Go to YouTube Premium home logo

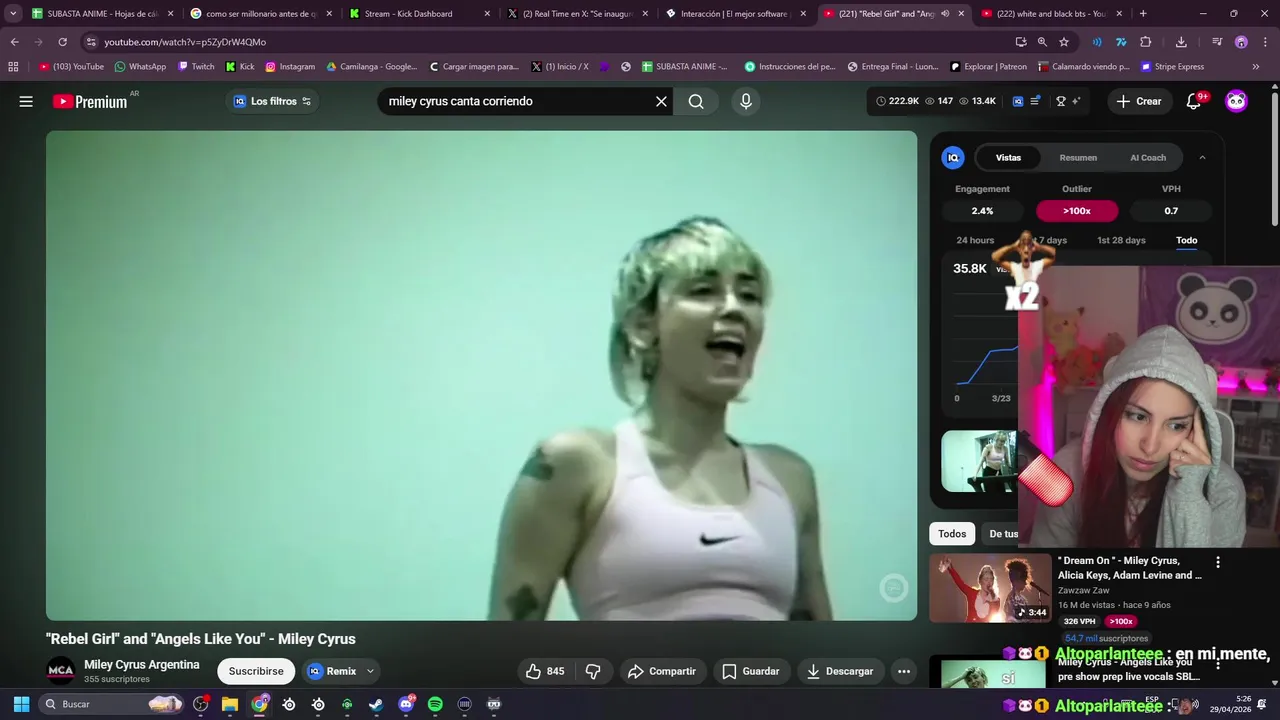pos(91,101)
